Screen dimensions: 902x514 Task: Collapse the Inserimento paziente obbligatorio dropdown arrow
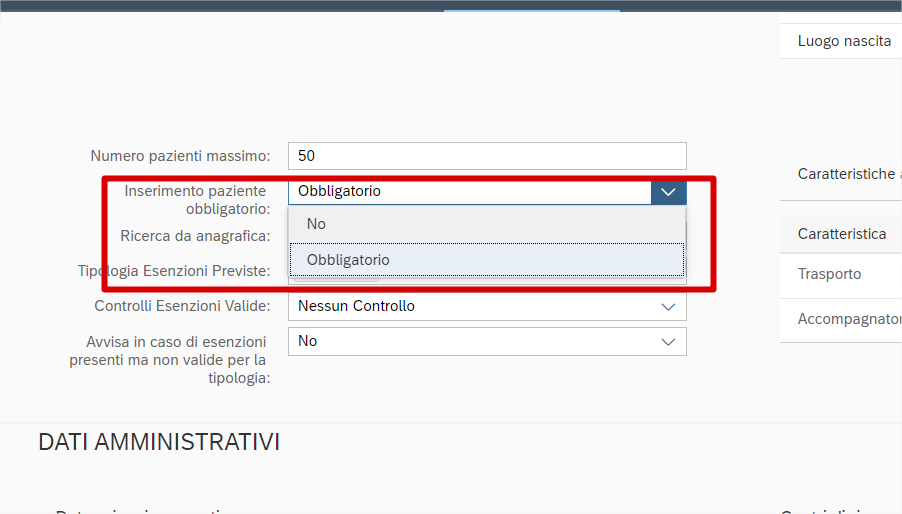[x=668, y=192]
